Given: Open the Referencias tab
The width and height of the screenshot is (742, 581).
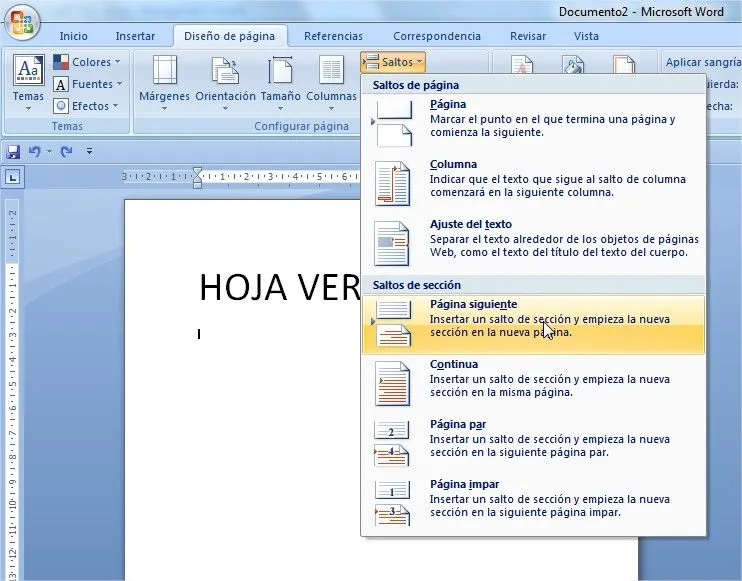Looking at the screenshot, I should click(x=333, y=36).
